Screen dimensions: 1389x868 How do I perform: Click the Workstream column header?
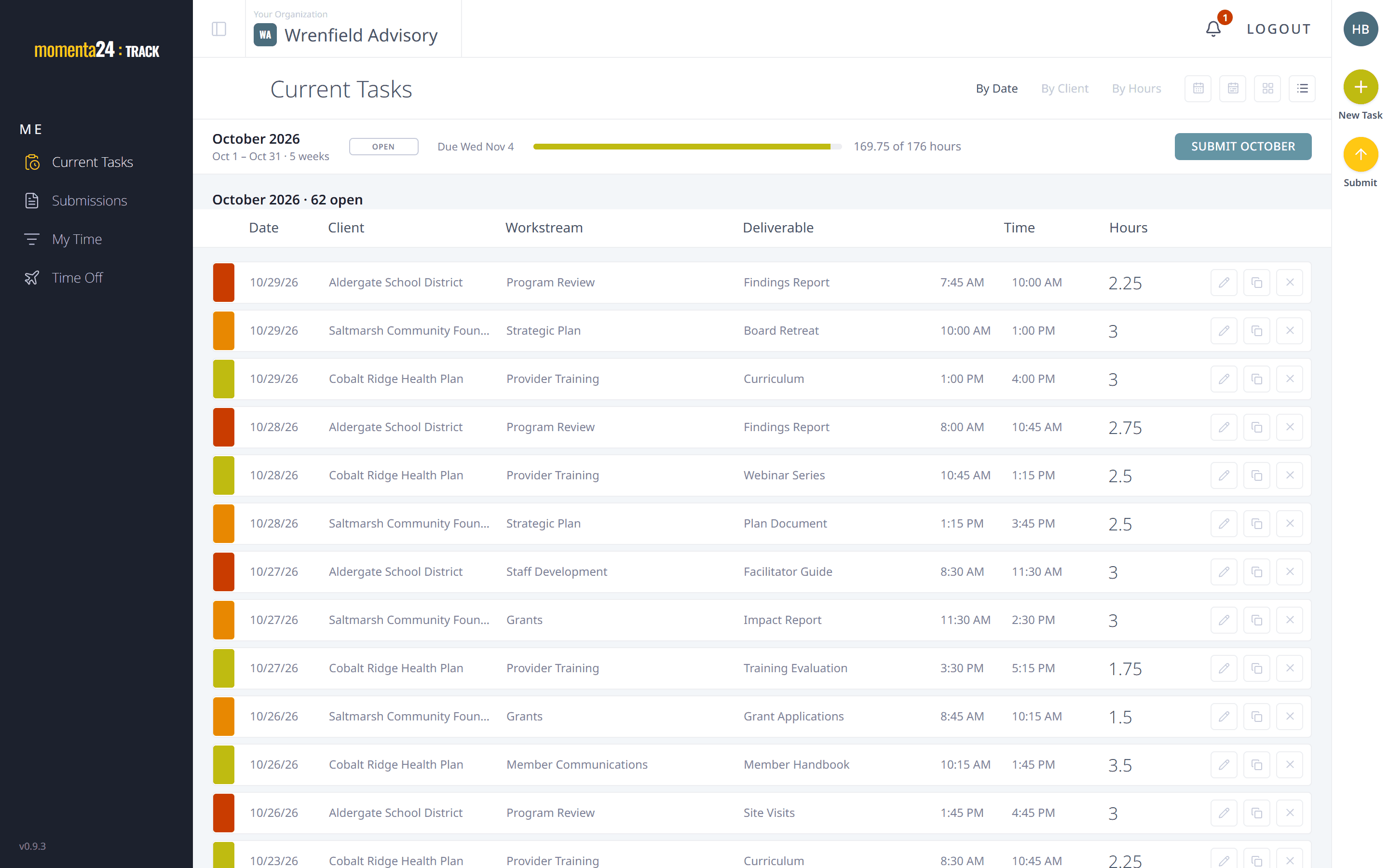[544, 228]
